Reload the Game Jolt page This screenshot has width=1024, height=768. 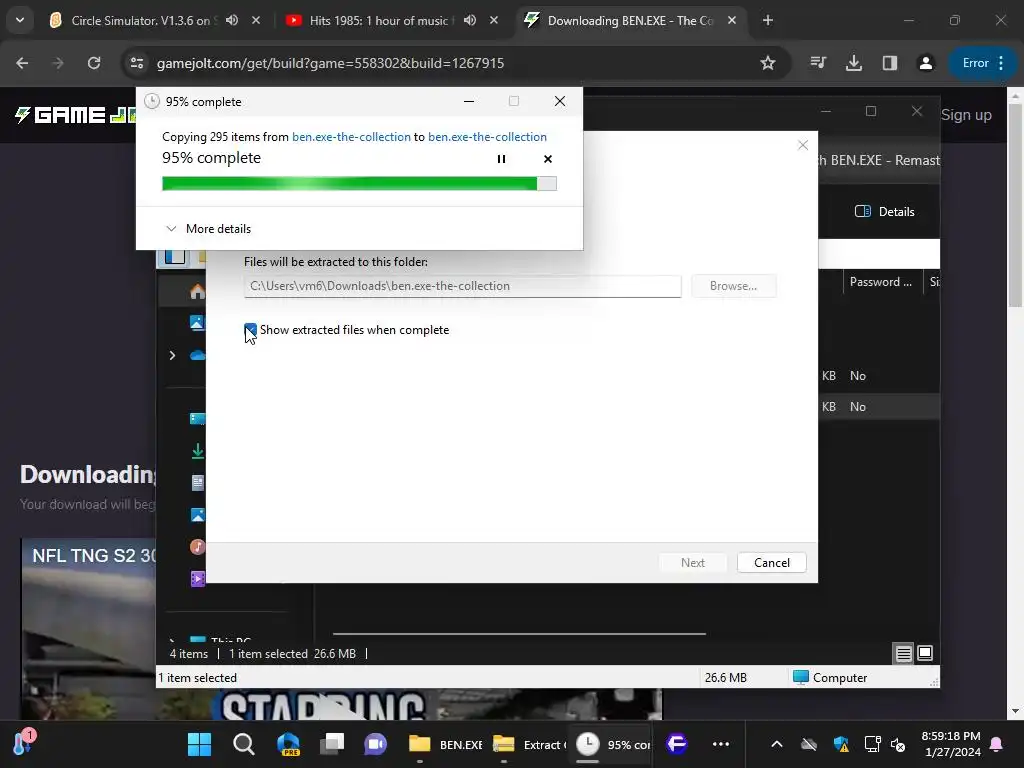pyautogui.click(x=94, y=63)
